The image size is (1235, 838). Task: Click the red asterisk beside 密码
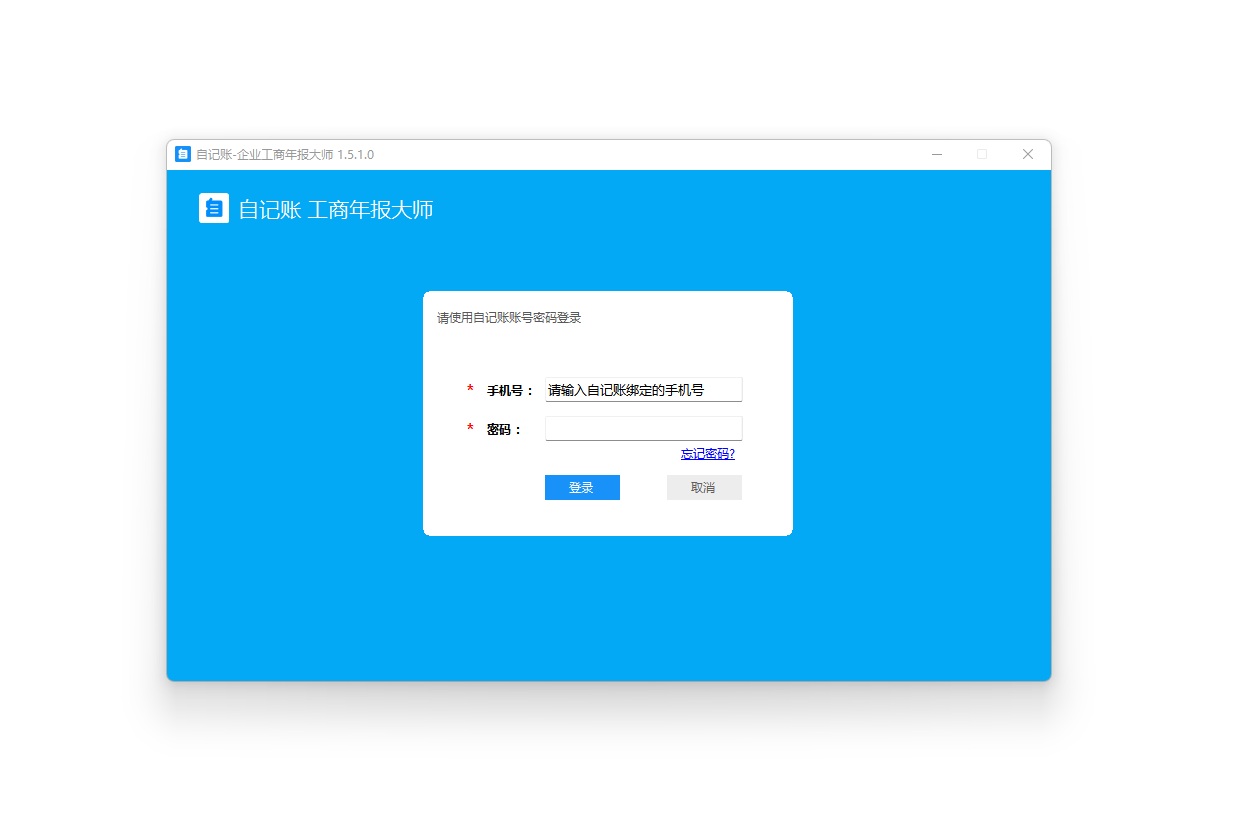click(x=470, y=429)
